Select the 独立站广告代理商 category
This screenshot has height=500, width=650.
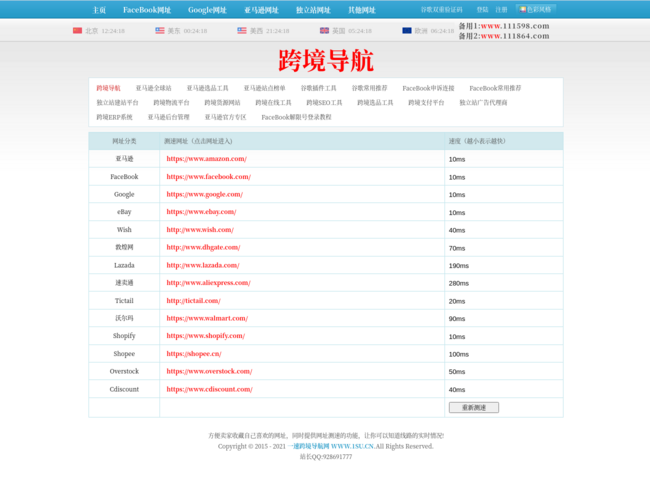[483, 102]
